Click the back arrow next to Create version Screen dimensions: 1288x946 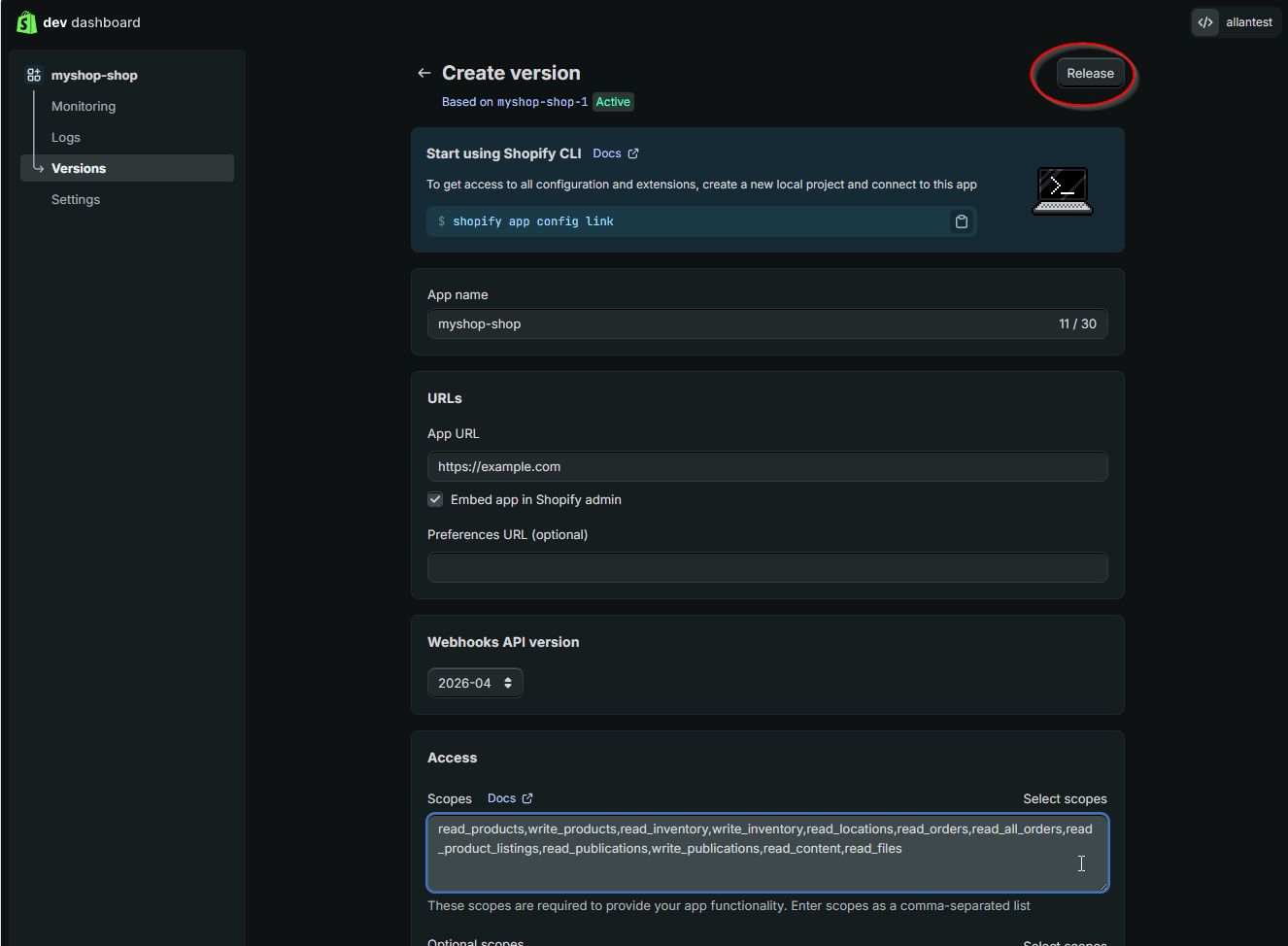pos(424,72)
